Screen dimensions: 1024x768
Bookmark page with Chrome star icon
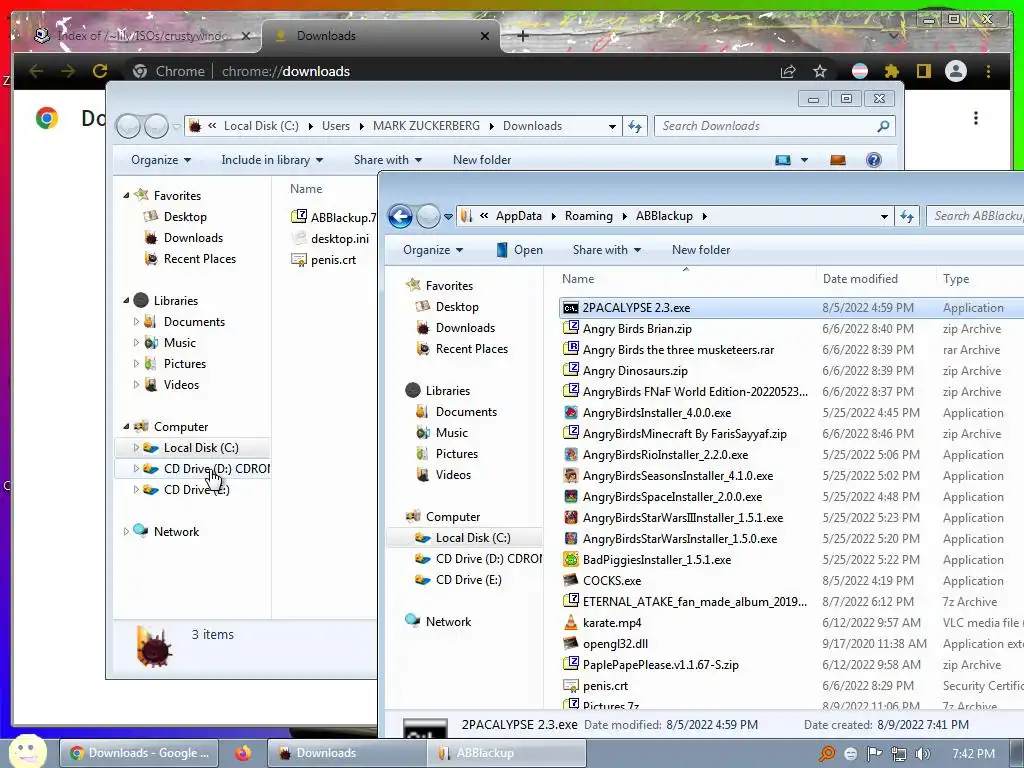tap(820, 71)
